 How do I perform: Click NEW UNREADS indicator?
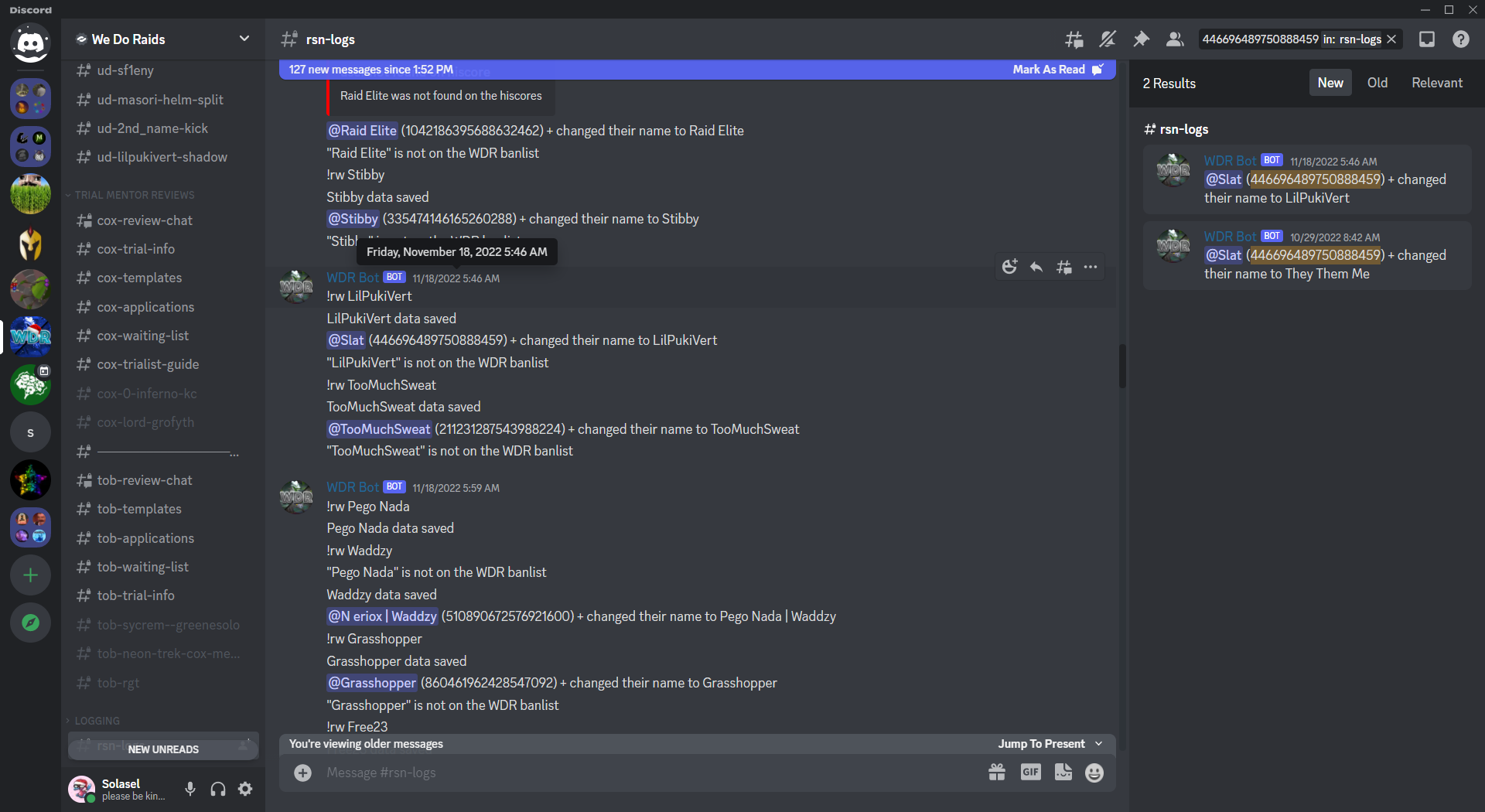pyautogui.click(x=163, y=749)
